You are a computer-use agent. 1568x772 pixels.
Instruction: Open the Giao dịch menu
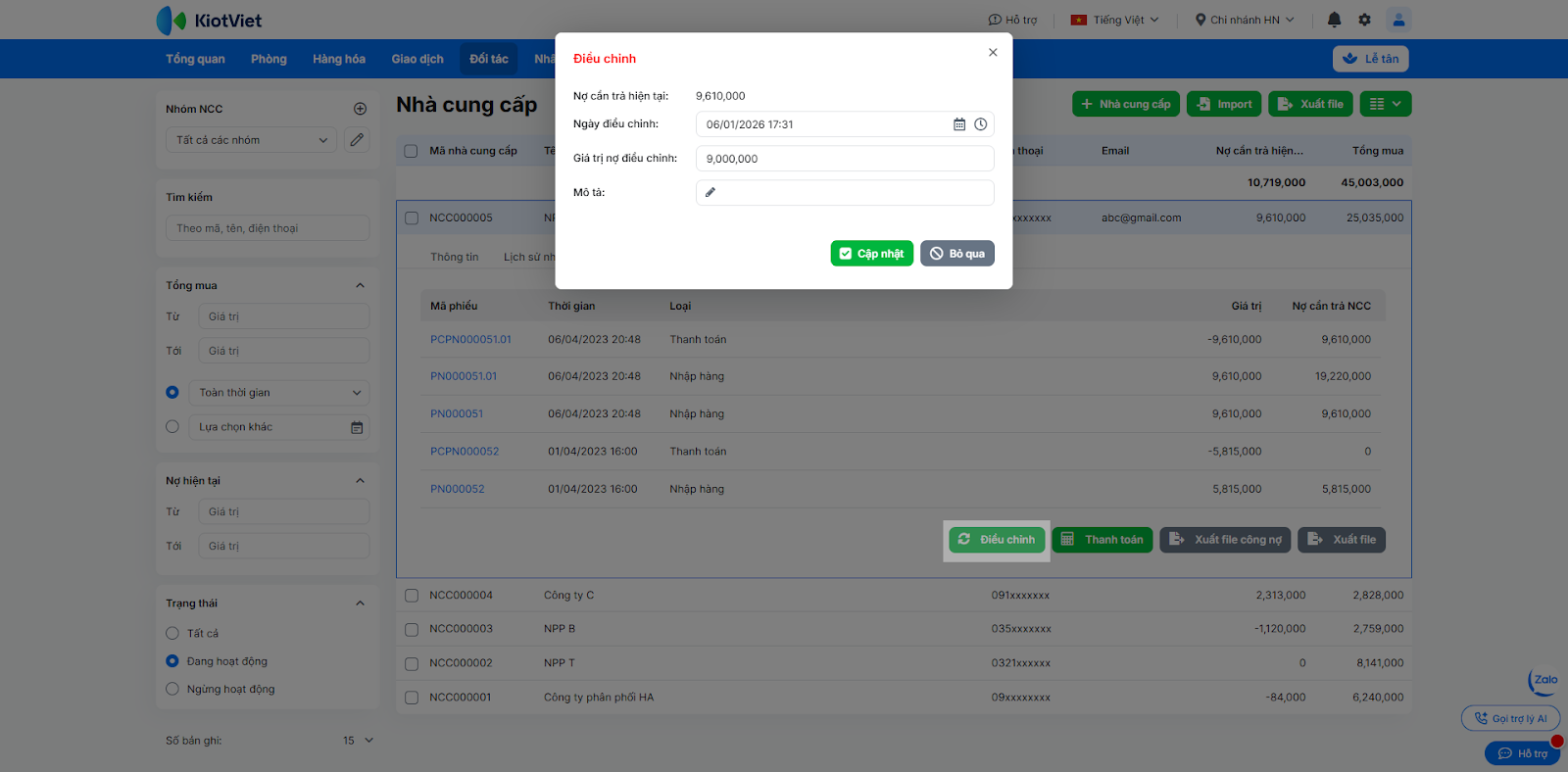(x=417, y=59)
